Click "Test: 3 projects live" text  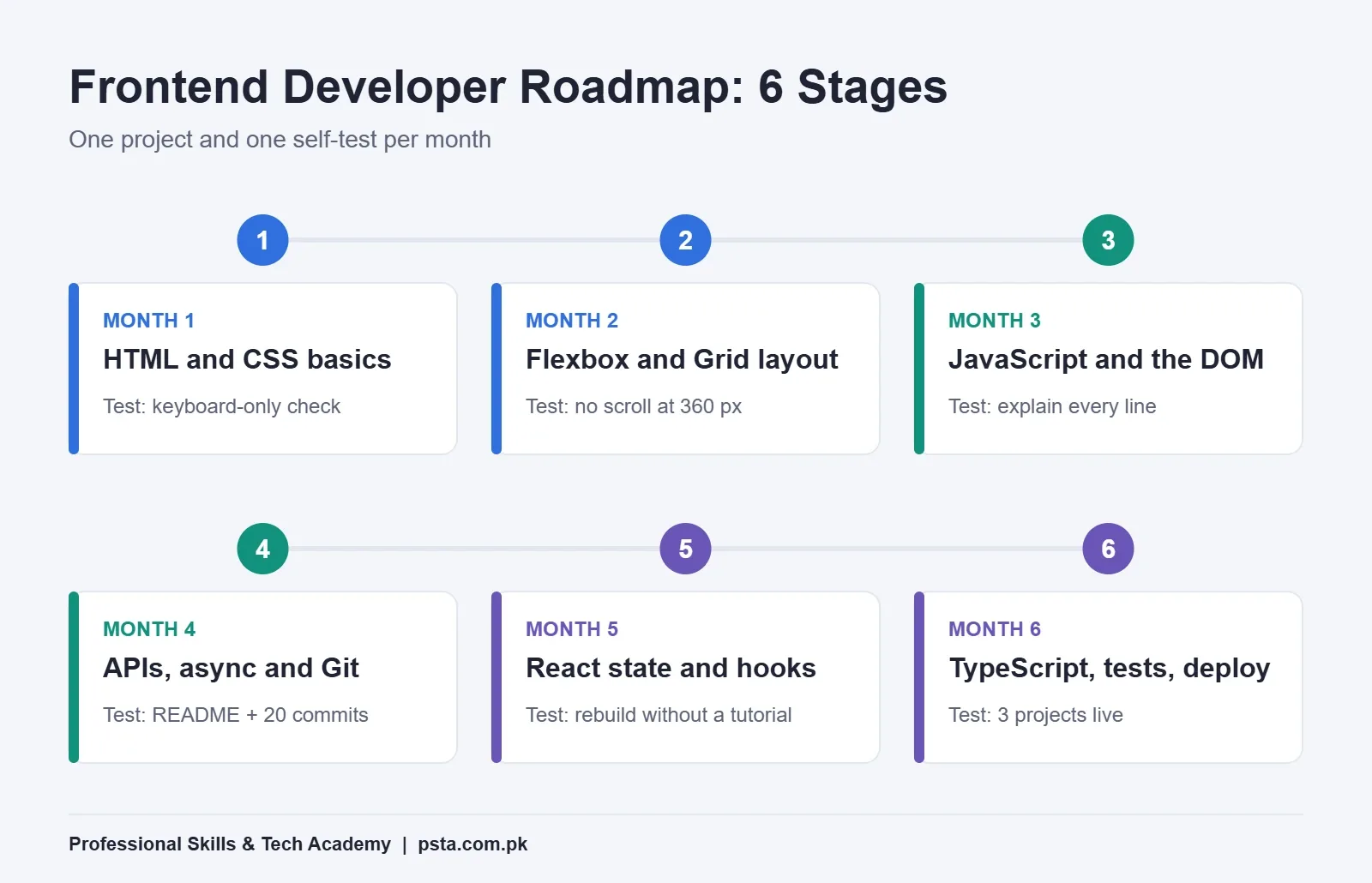pyautogui.click(x=1035, y=715)
